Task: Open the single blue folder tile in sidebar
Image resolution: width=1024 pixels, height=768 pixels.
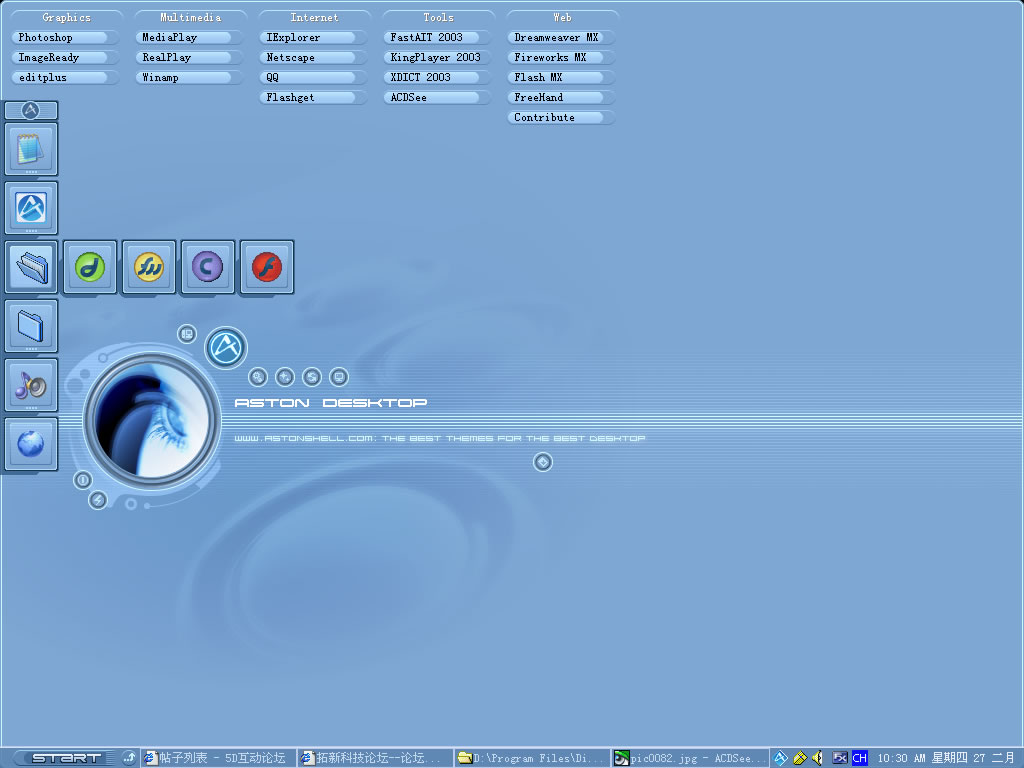Action: point(31,326)
